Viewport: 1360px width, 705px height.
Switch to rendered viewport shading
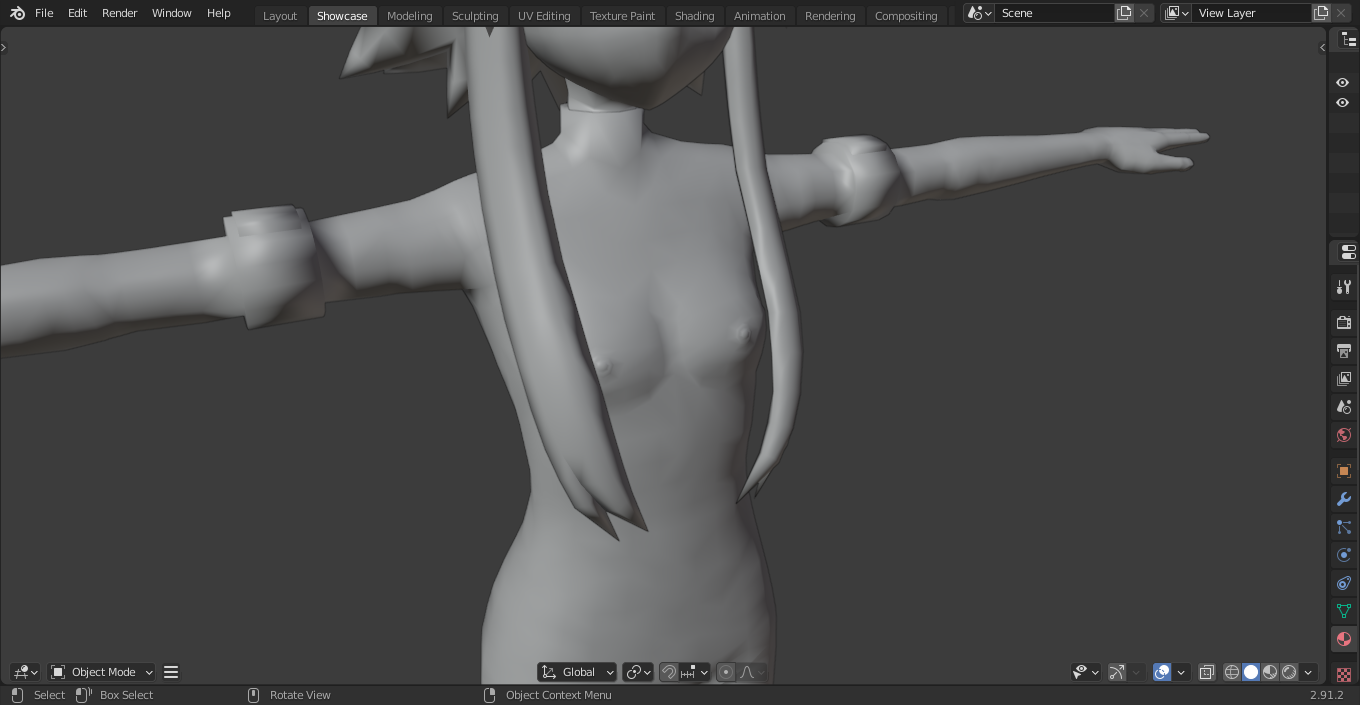coord(1289,672)
